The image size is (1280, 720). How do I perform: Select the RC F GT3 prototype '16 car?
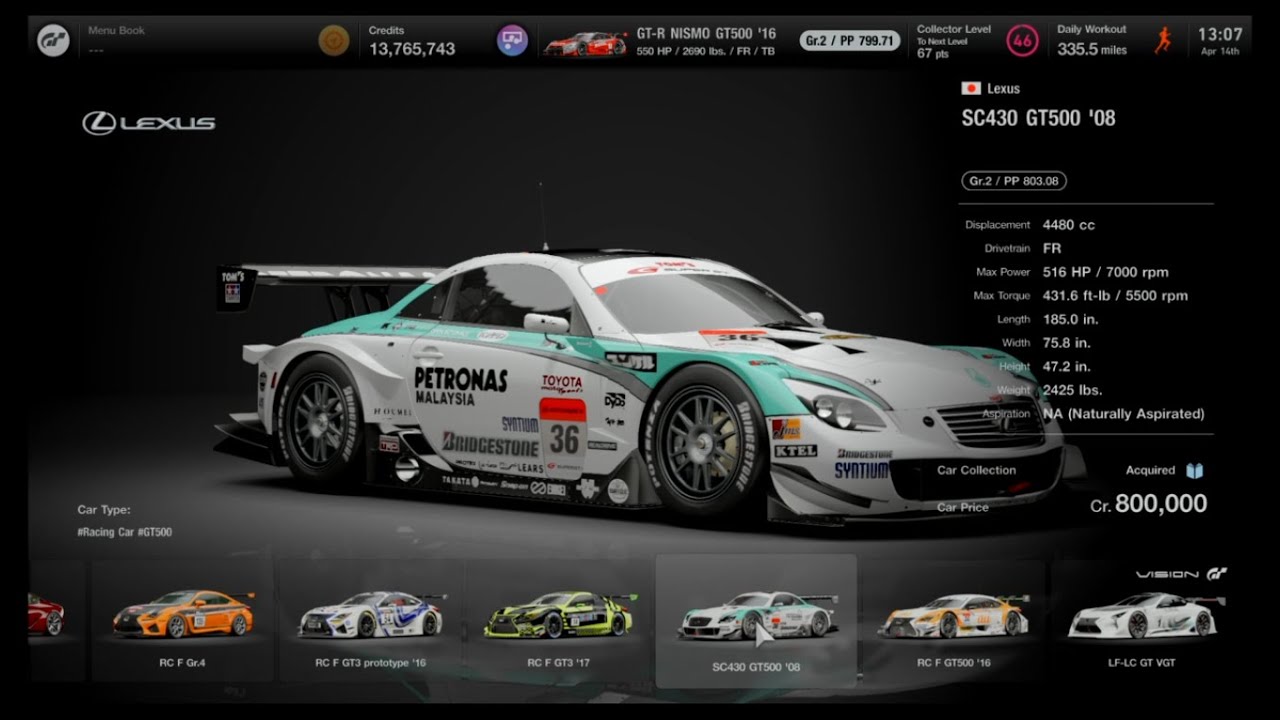tap(371, 619)
